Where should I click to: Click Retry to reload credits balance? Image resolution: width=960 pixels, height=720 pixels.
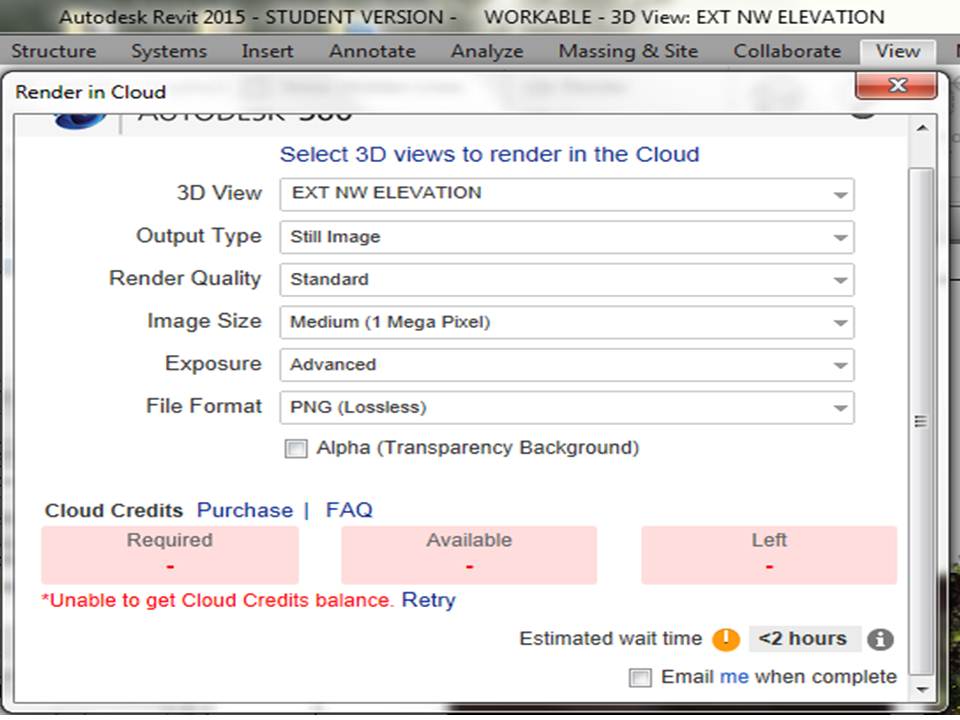(x=428, y=600)
